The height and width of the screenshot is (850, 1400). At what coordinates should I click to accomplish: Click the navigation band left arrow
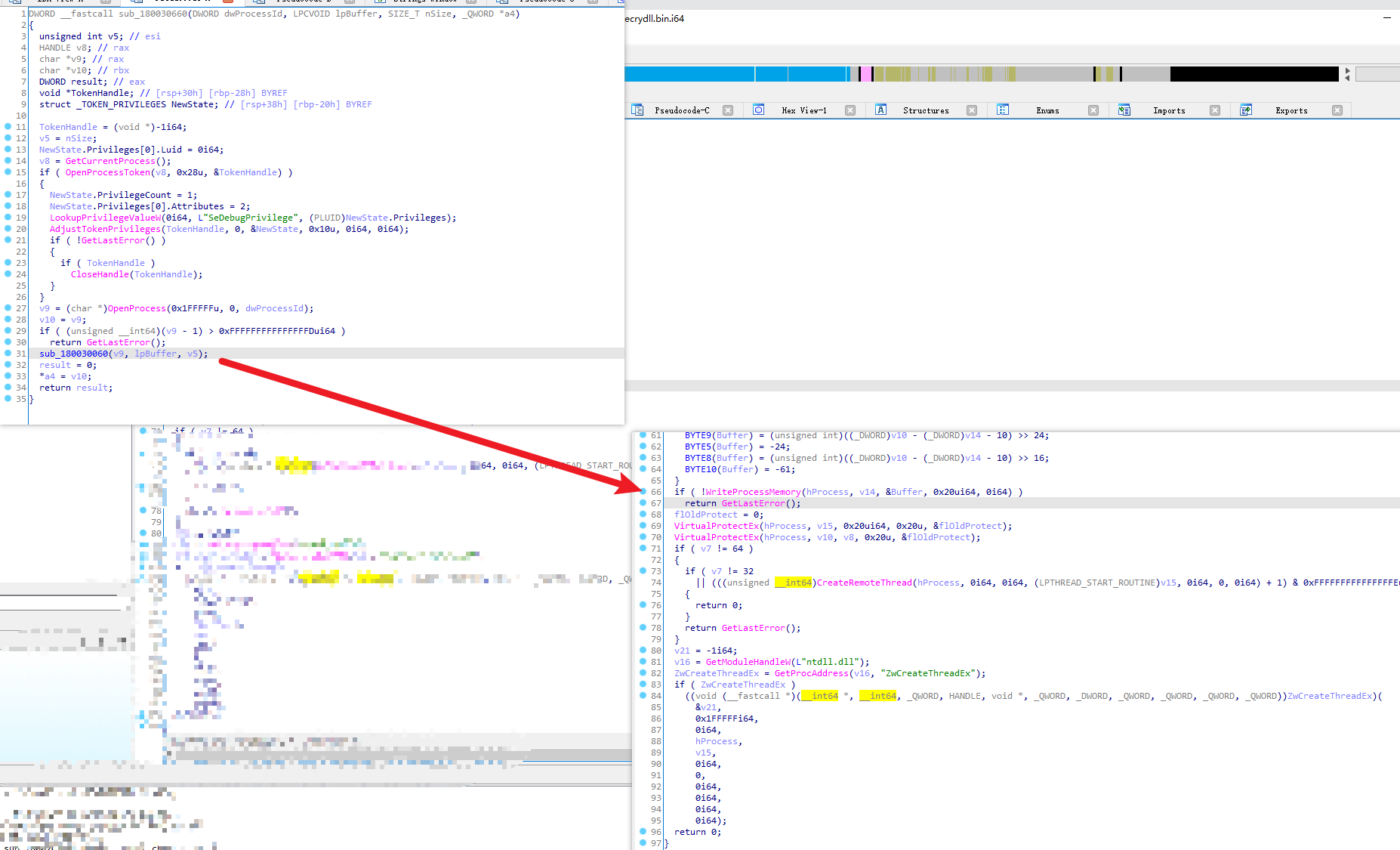[1348, 78]
